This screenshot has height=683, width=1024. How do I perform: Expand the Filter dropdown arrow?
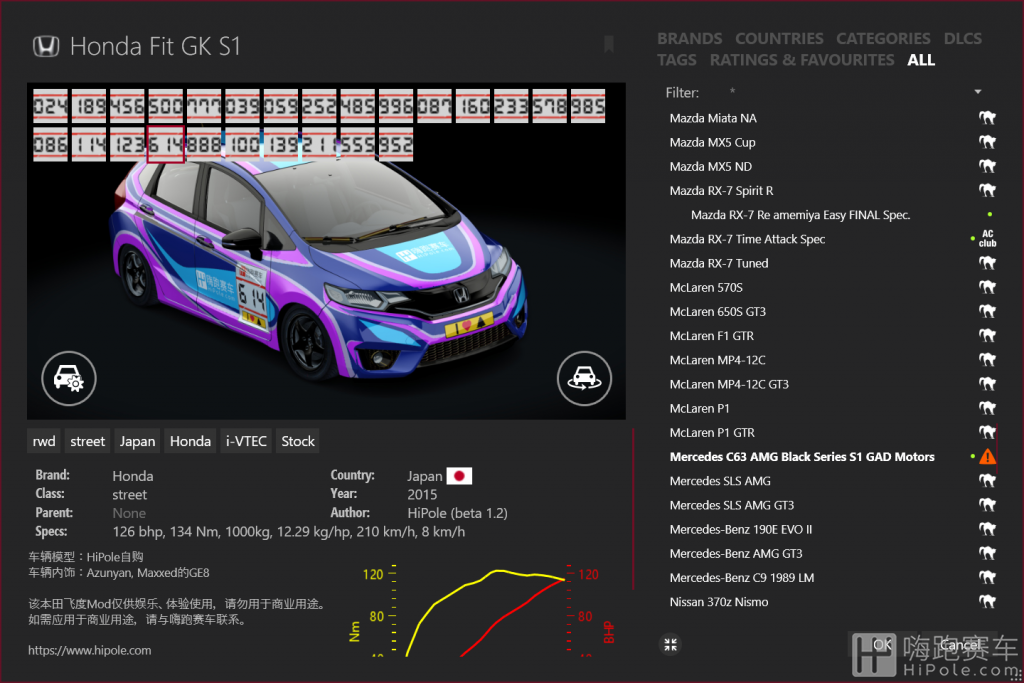[x=978, y=92]
